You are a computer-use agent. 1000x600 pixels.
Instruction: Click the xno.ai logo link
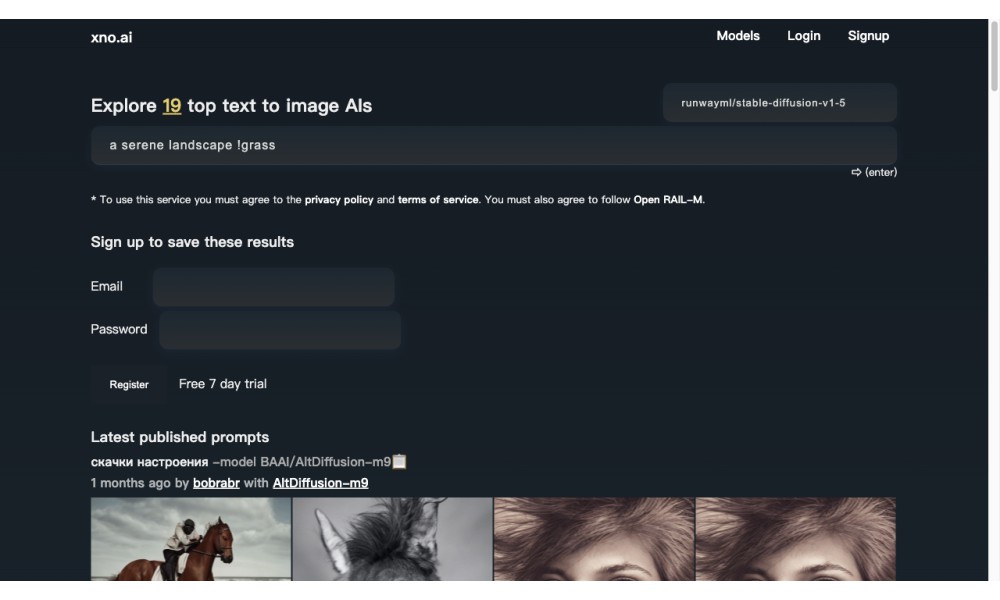point(112,37)
